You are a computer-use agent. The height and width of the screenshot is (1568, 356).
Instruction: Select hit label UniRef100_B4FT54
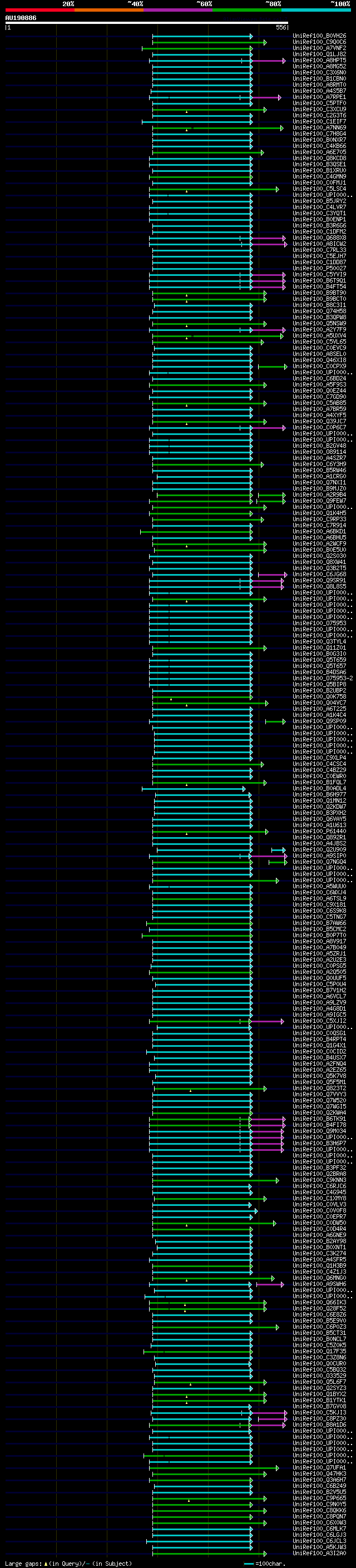319,286
